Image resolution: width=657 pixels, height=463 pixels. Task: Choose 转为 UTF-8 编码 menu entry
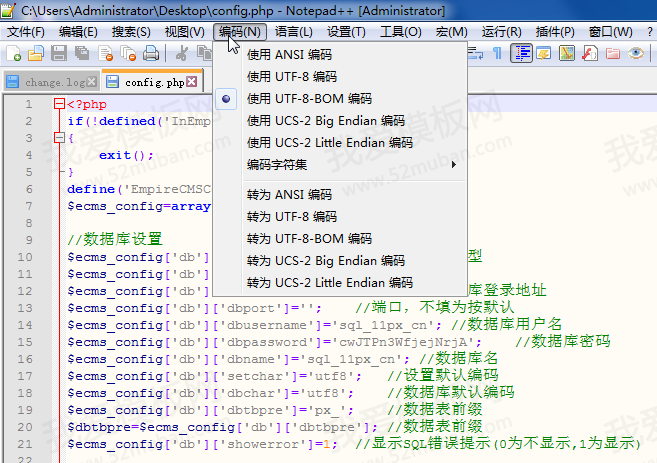340,217
